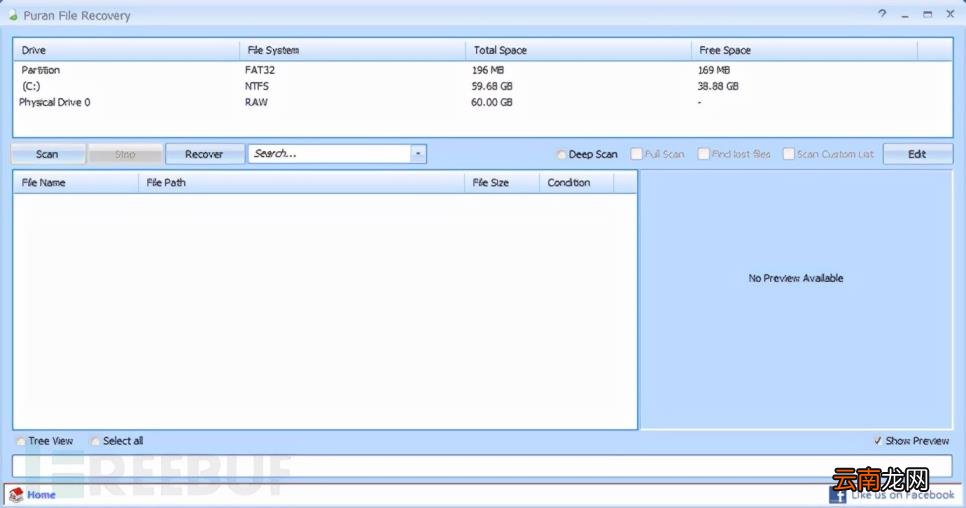Viewport: 966px width, 508px height.
Task: Expand the Search dropdown arrow
Action: 418,154
